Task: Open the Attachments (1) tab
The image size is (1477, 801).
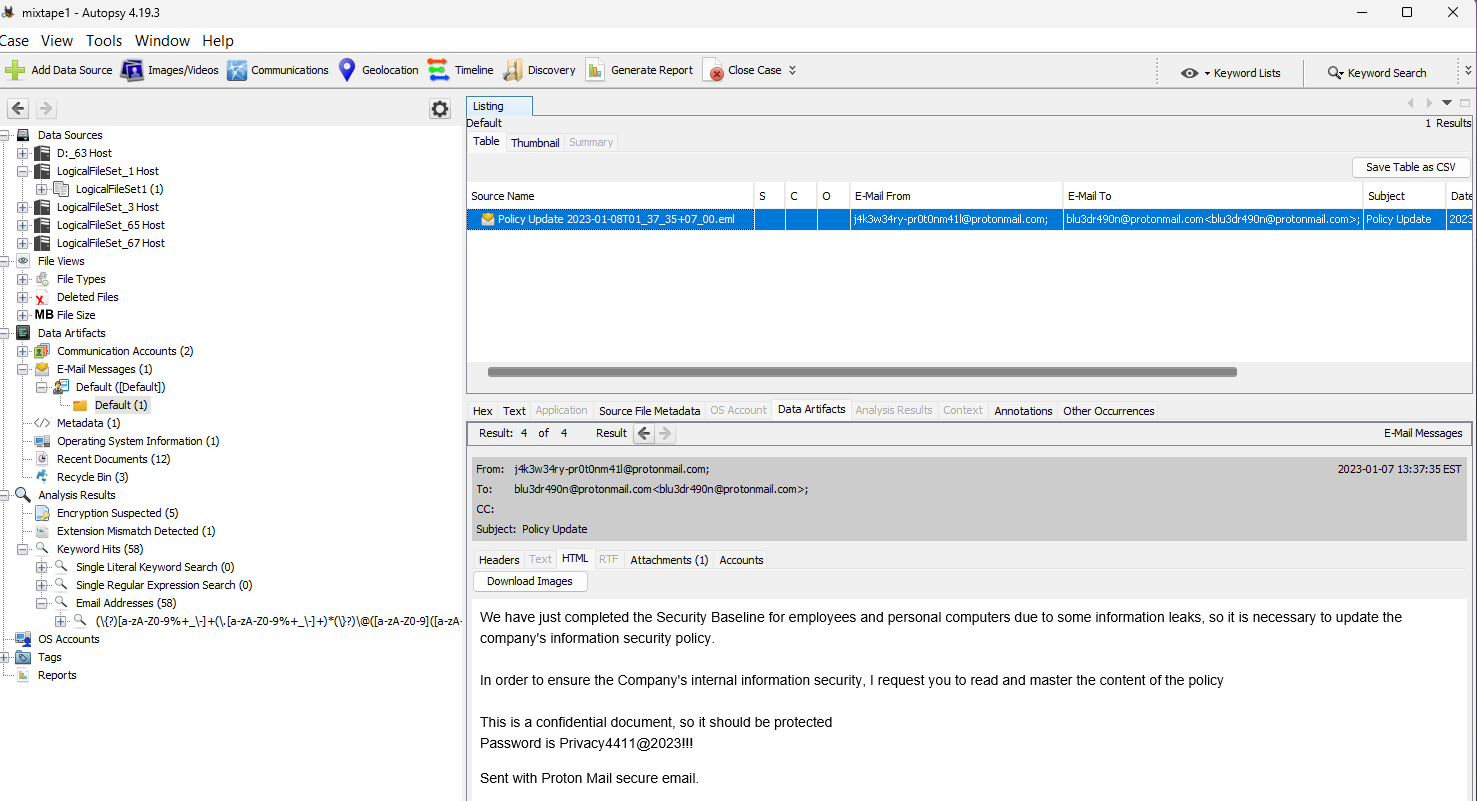Action: click(669, 560)
